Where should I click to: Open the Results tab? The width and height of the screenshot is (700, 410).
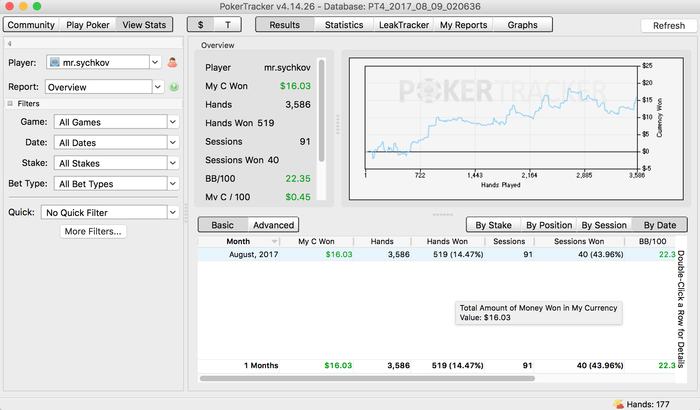[284, 25]
